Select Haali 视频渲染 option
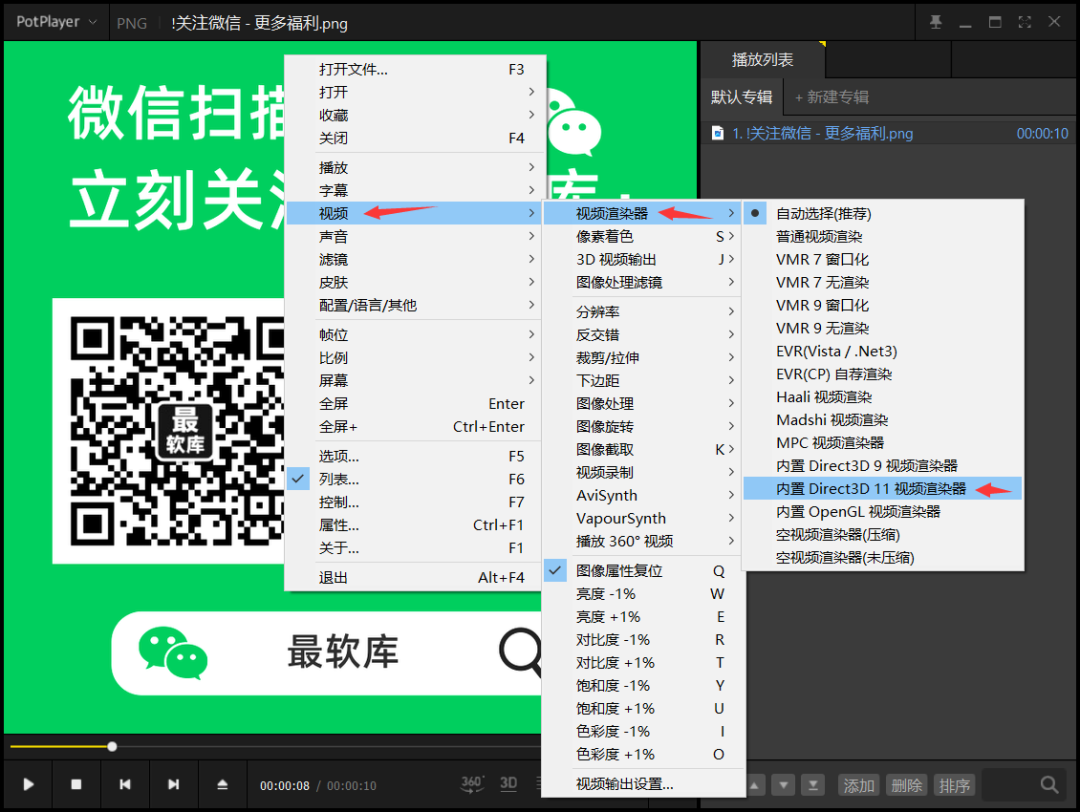1080x812 pixels. [883, 397]
